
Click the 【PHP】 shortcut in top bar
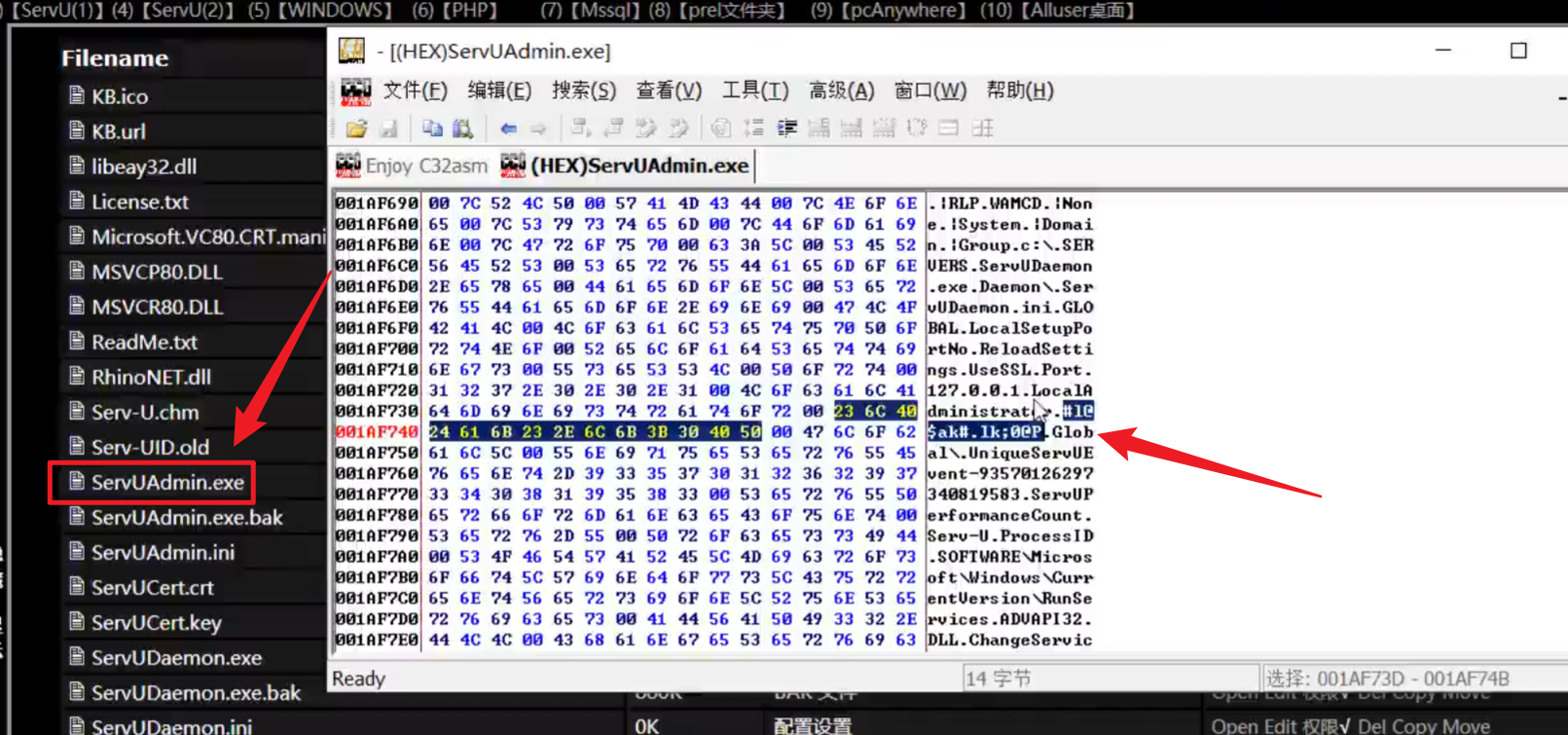[x=469, y=11]
